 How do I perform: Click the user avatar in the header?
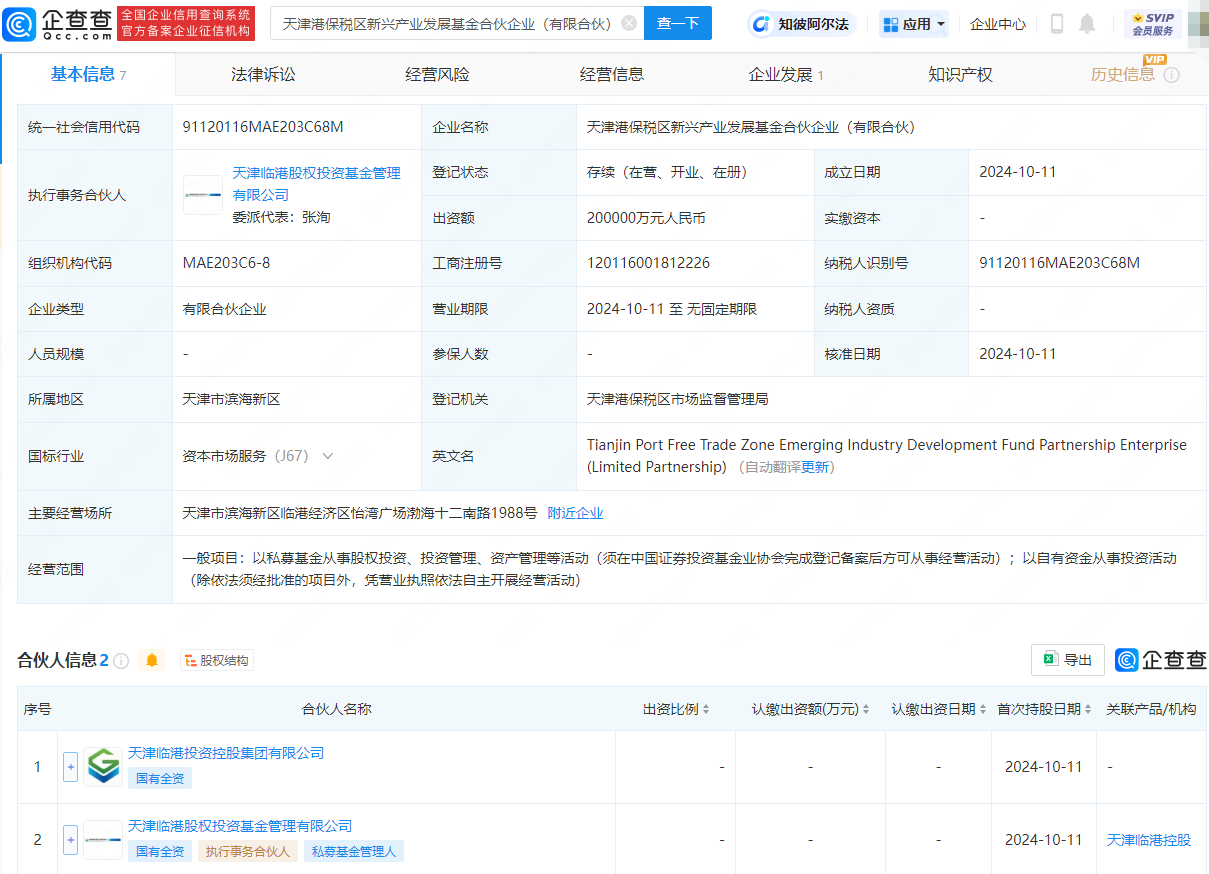pos(1198,23)
